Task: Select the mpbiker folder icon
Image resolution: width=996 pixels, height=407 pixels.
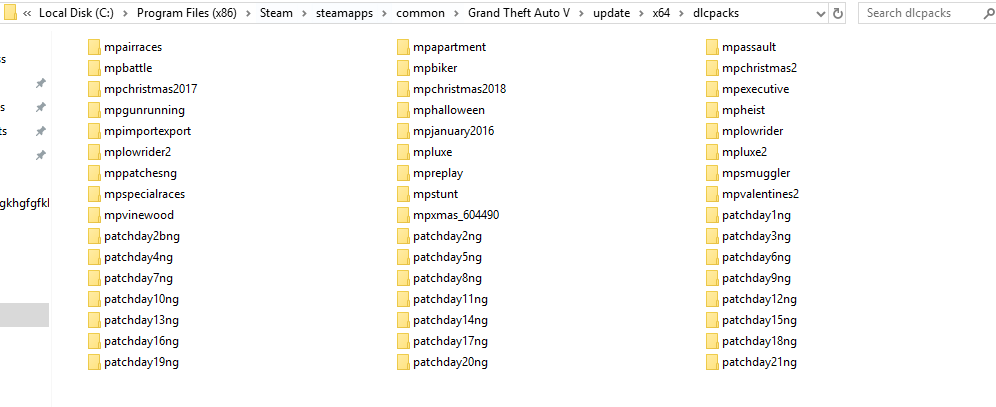Action: pyautogui.click(x=403, y=68)
